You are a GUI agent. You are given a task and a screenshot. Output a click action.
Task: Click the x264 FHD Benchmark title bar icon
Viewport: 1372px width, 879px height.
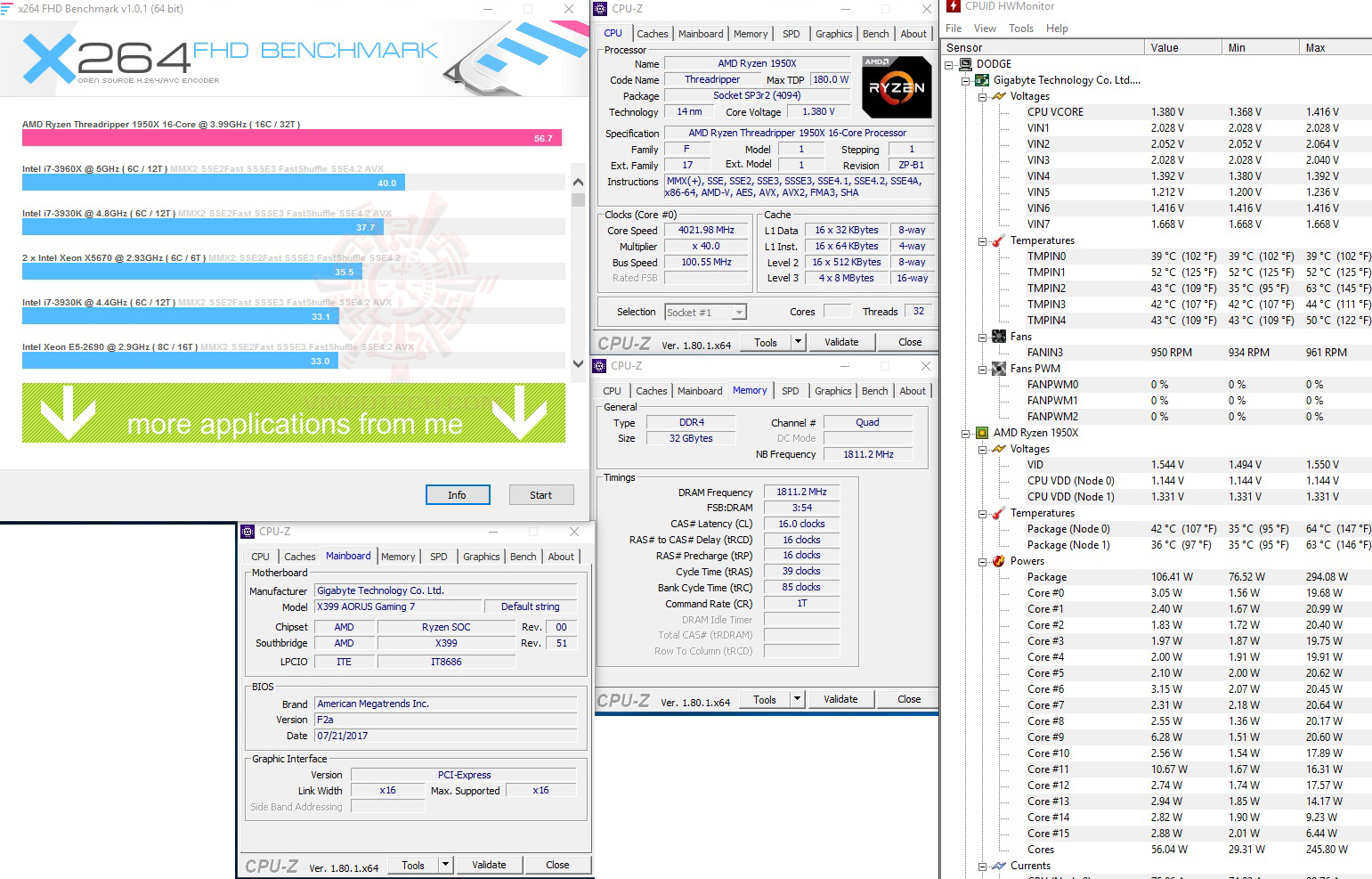tap(6, 9)
